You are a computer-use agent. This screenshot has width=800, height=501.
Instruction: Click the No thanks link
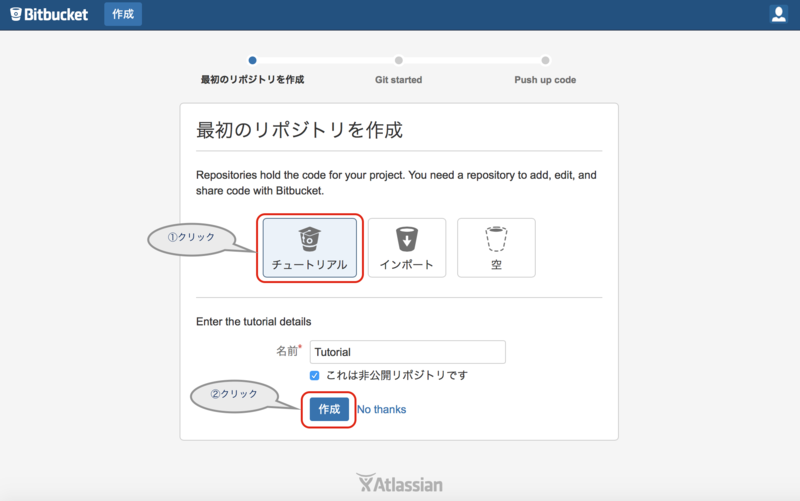click(381, 409)
